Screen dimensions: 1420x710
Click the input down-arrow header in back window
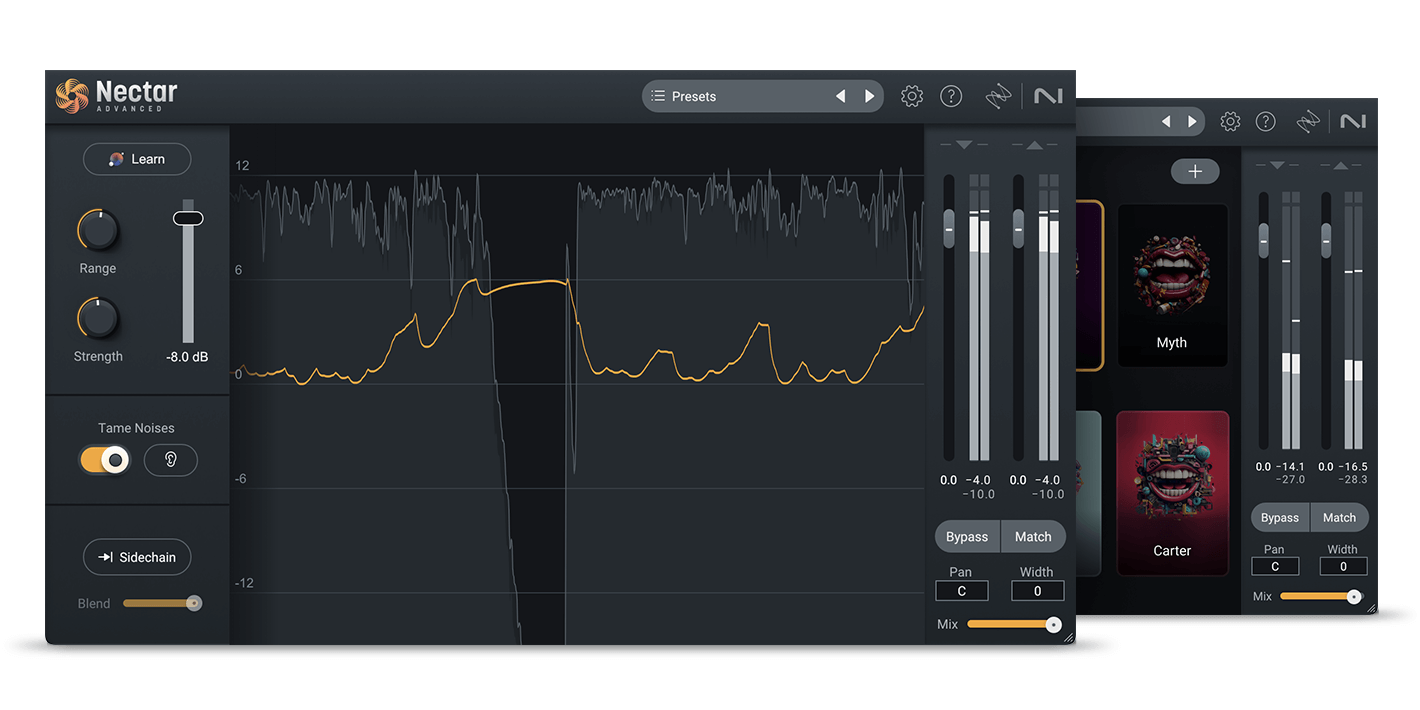tap(1277, 165)
